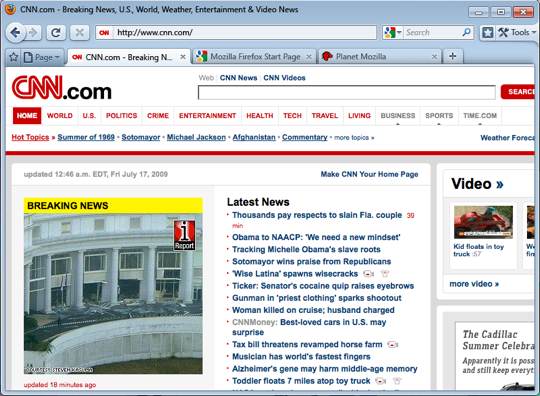Screen dimensions: 540x396
Task: Click Make CNN Your Home Page
Action: (x=369, y=174)
